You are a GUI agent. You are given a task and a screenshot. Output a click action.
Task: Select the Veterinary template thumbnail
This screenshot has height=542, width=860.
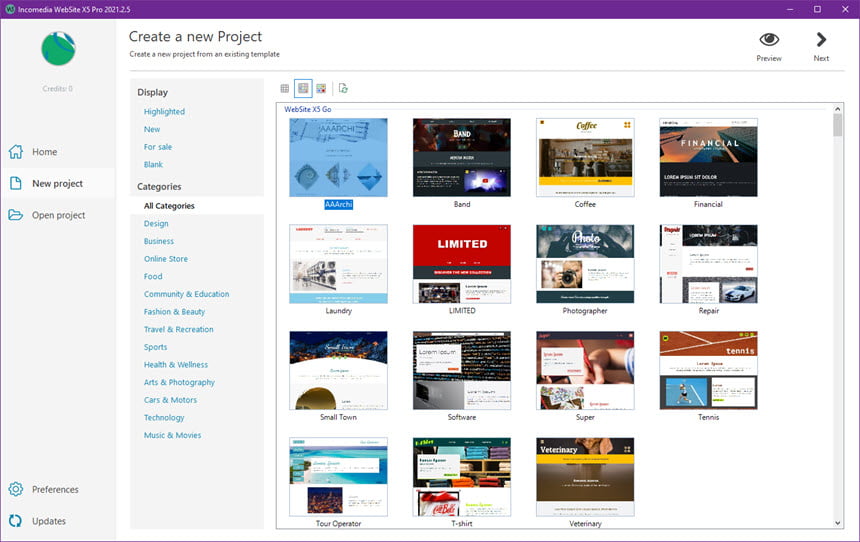coord(585,477)
